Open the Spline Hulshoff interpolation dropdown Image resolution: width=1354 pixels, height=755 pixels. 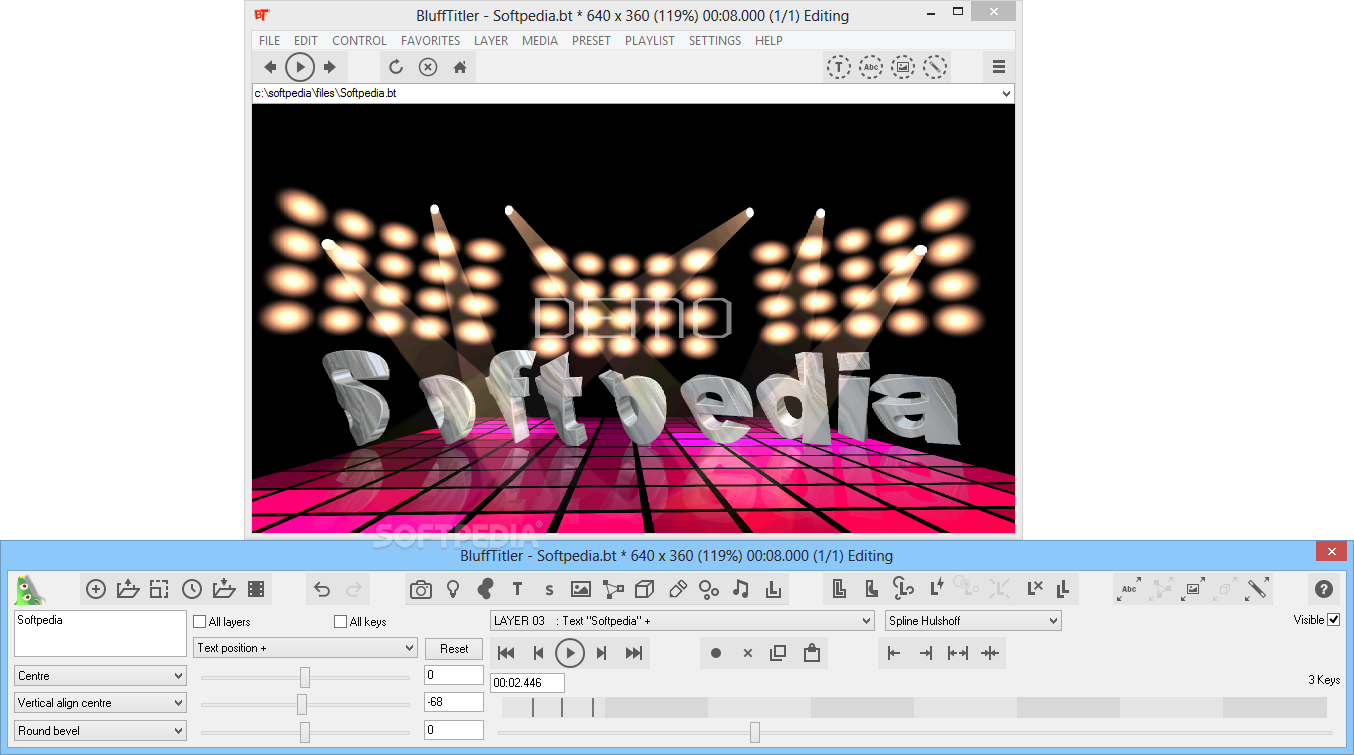click(973, 621)
